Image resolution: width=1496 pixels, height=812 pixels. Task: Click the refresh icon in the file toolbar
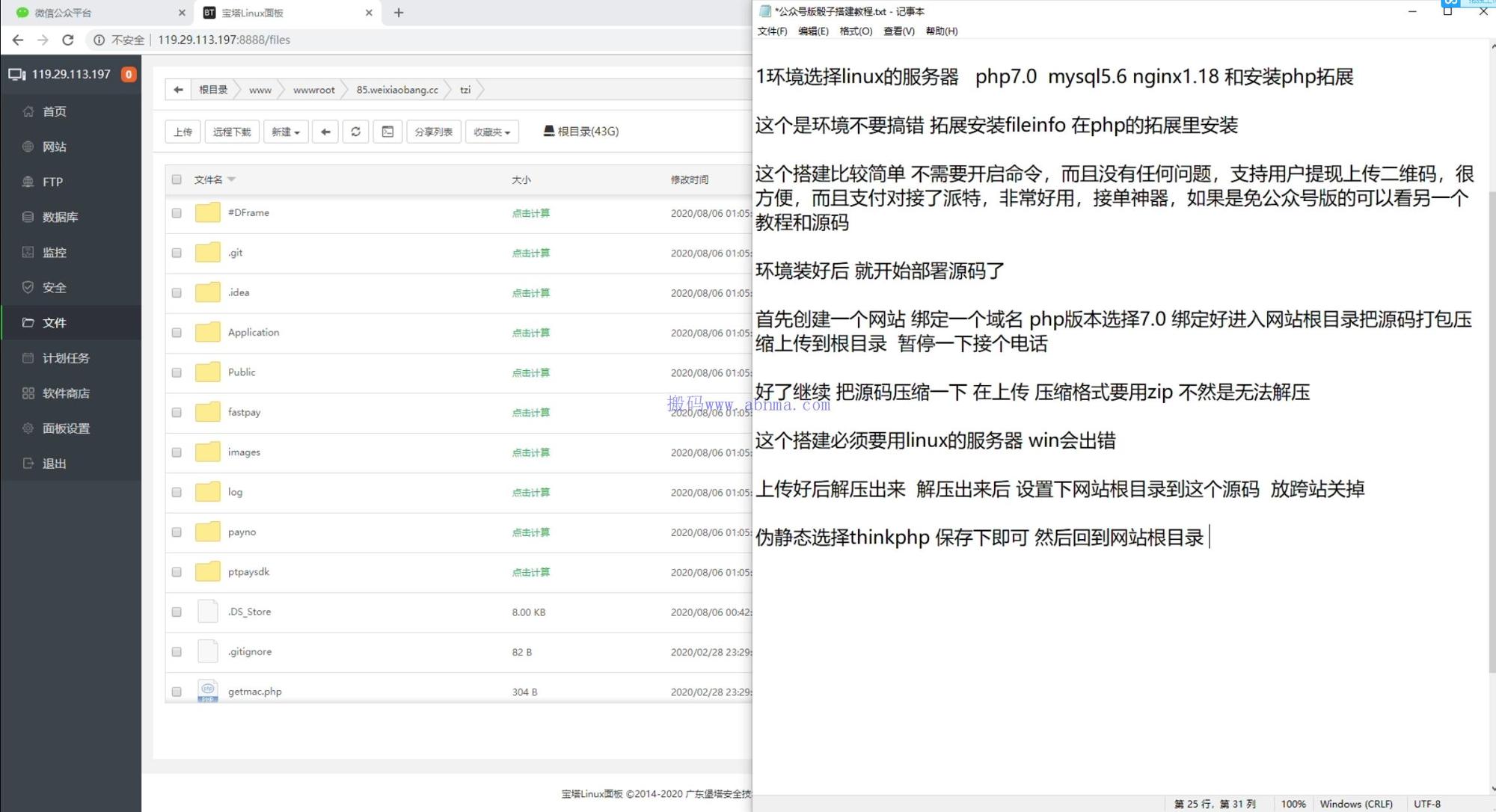point(355,132)
